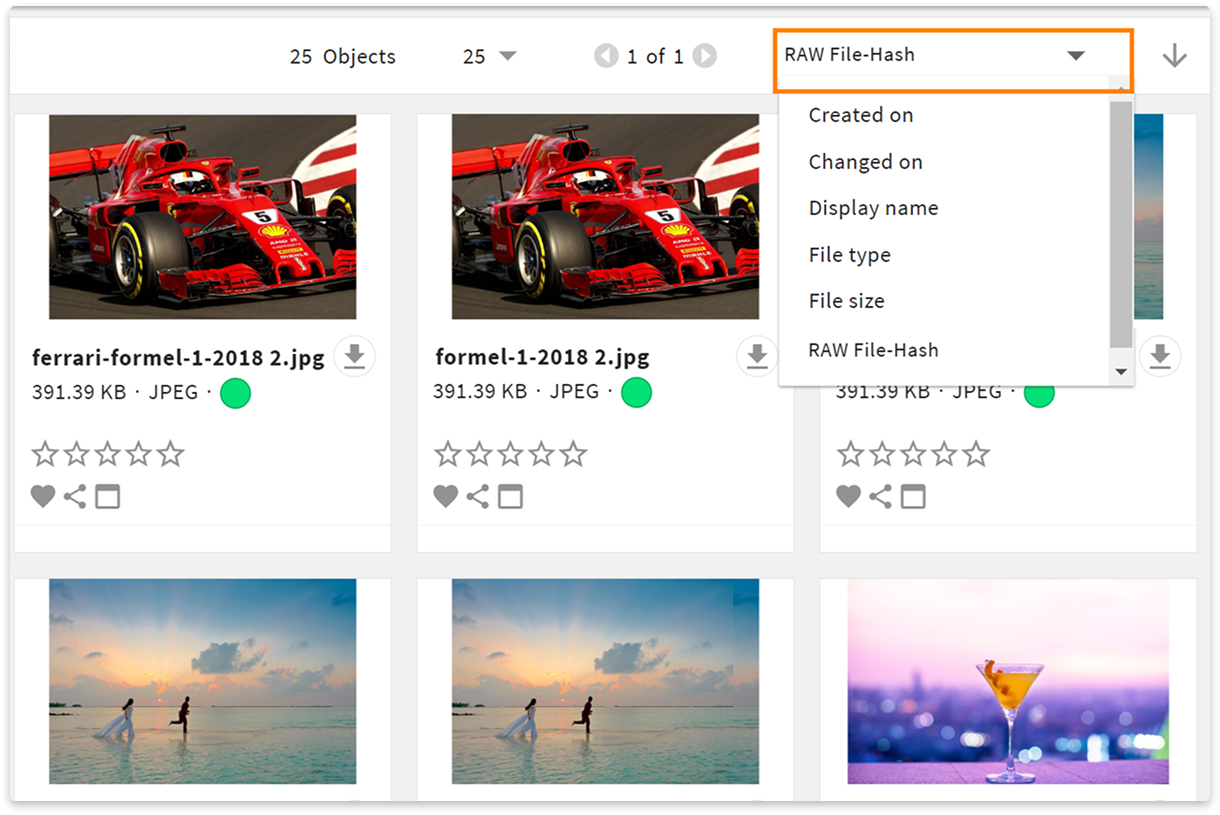Open ferrari-formel-1-2018 2.jpg with the window icon
The image size is (1220, 815).
pos(107,496)
